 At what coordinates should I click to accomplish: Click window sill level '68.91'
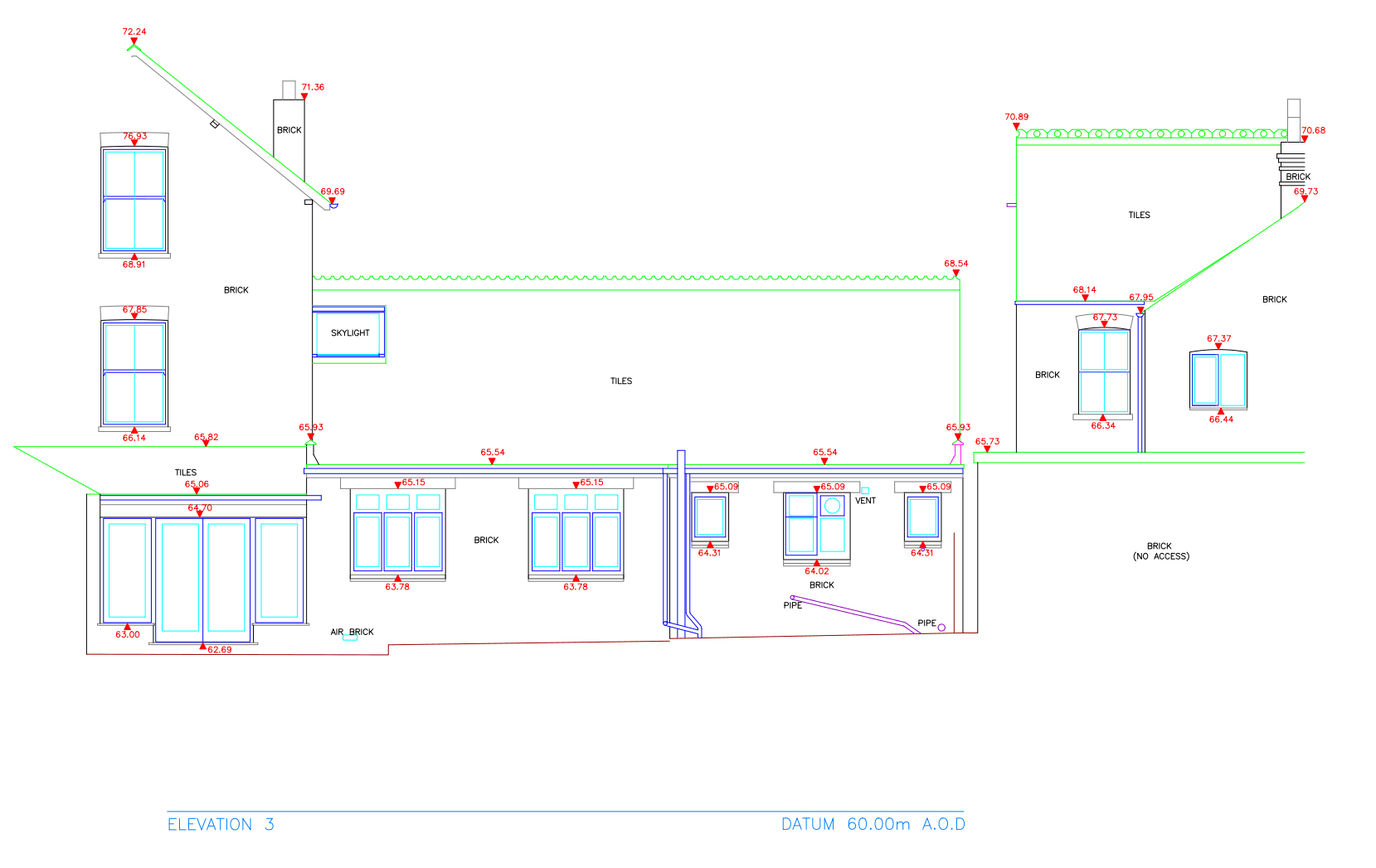(x=134, y=264)
